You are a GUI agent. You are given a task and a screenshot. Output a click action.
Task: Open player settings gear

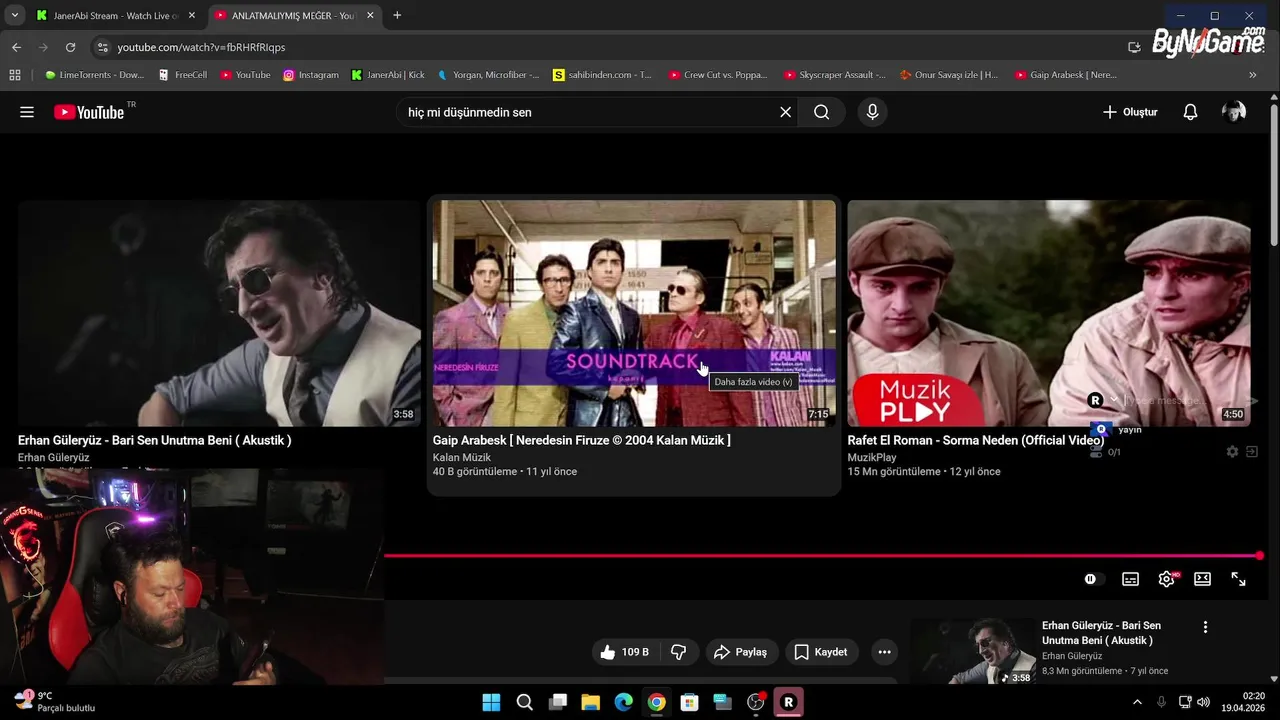point(1166,579)
